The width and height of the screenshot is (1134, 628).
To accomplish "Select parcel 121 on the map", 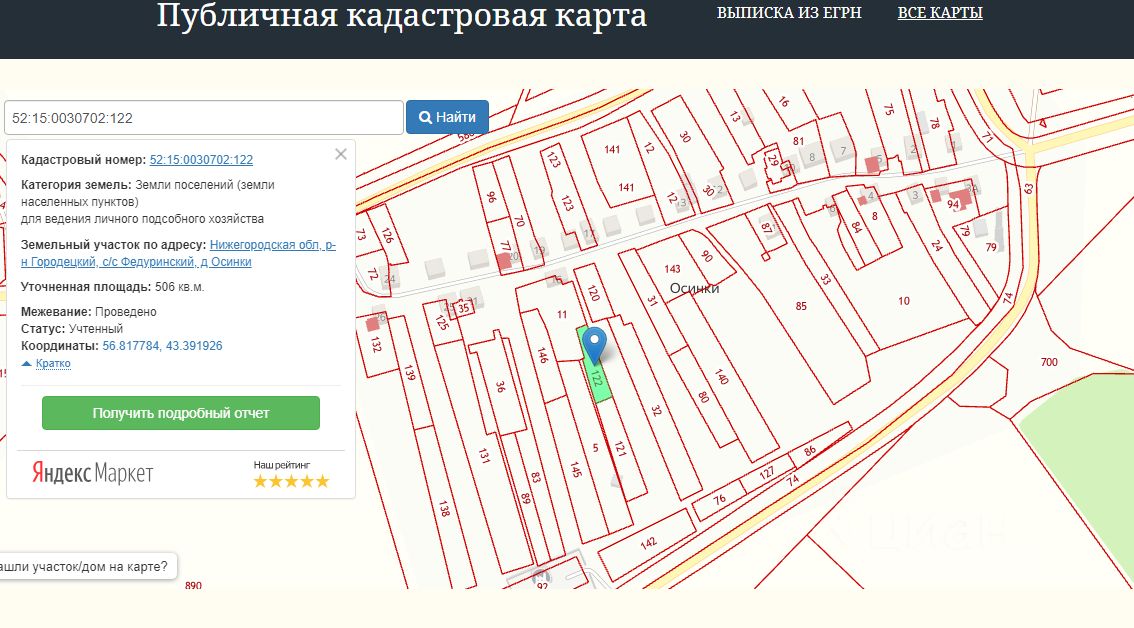I will tap(620, 449).
